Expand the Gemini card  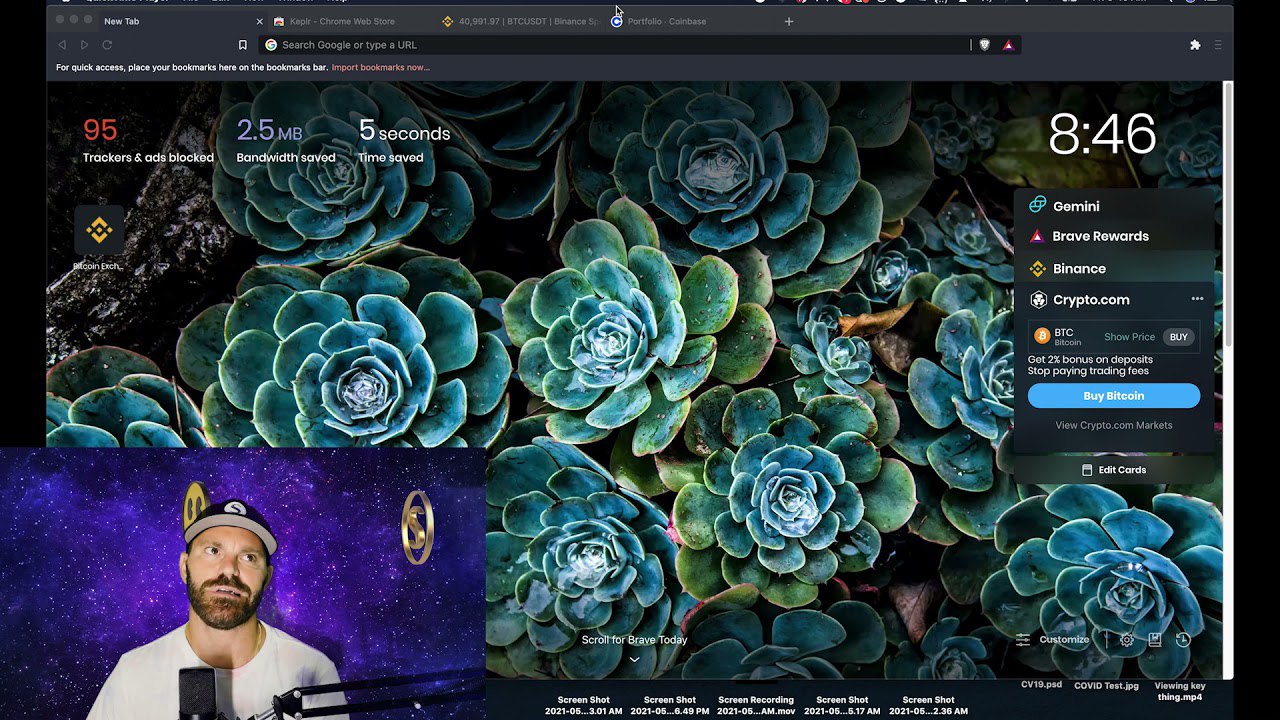(1114, 206)
